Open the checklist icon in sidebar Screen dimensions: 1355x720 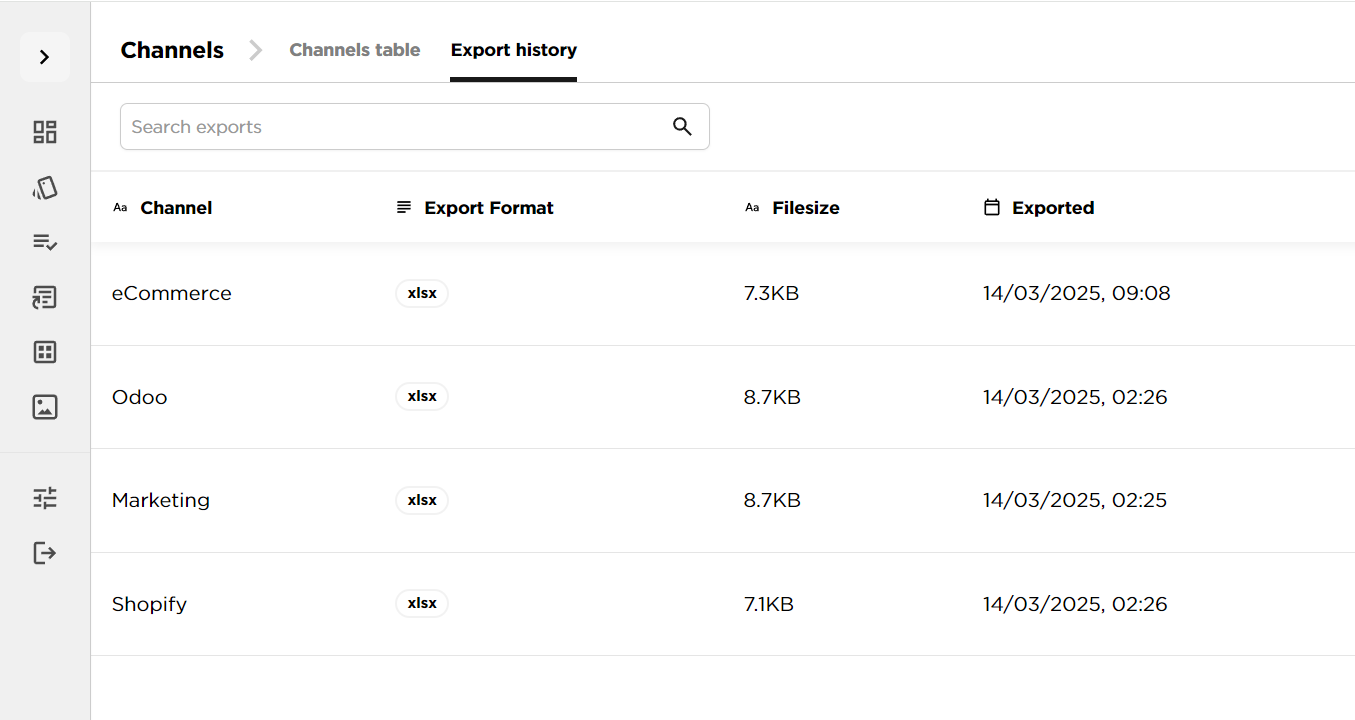pyautogui.click(x=45, y=242)
